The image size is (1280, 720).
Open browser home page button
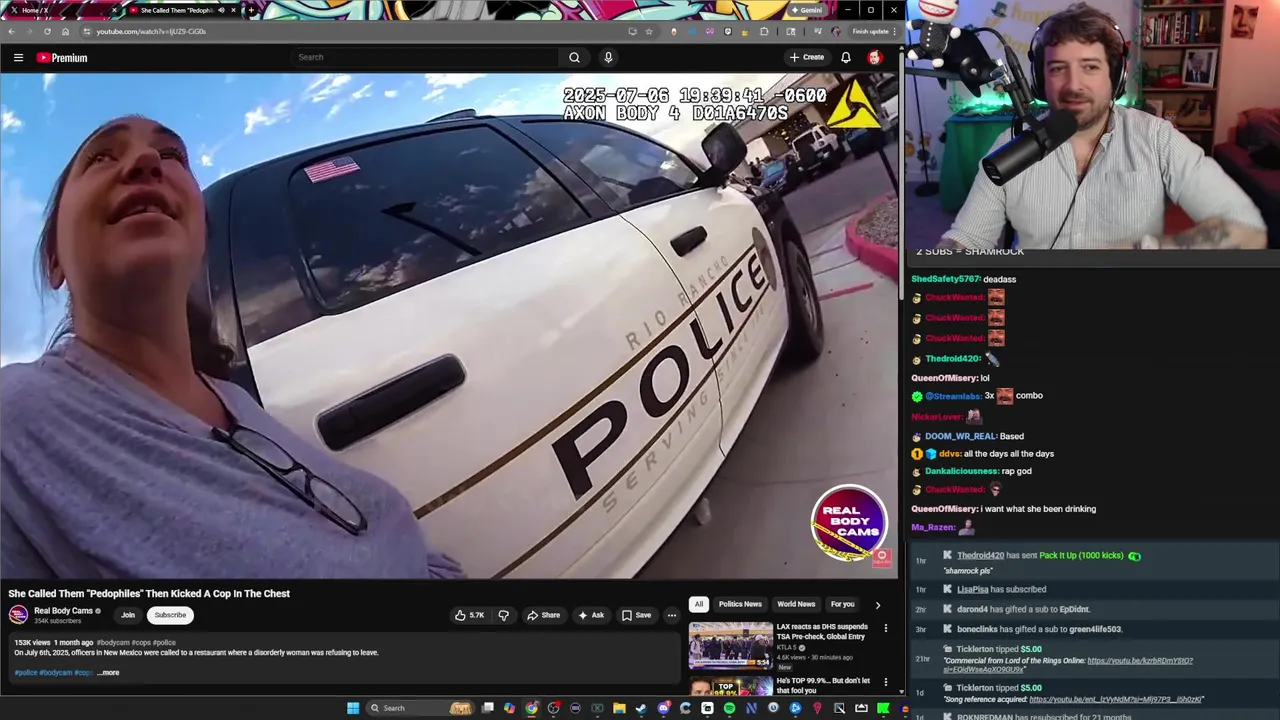65,31
